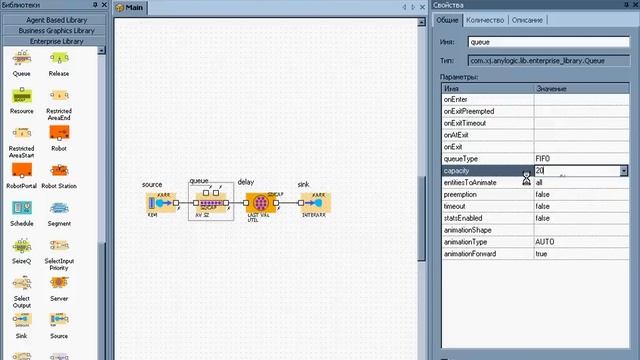The image size is (640, 360).
Task: Switch to the Main editor tab
Action: click(130, 8)
